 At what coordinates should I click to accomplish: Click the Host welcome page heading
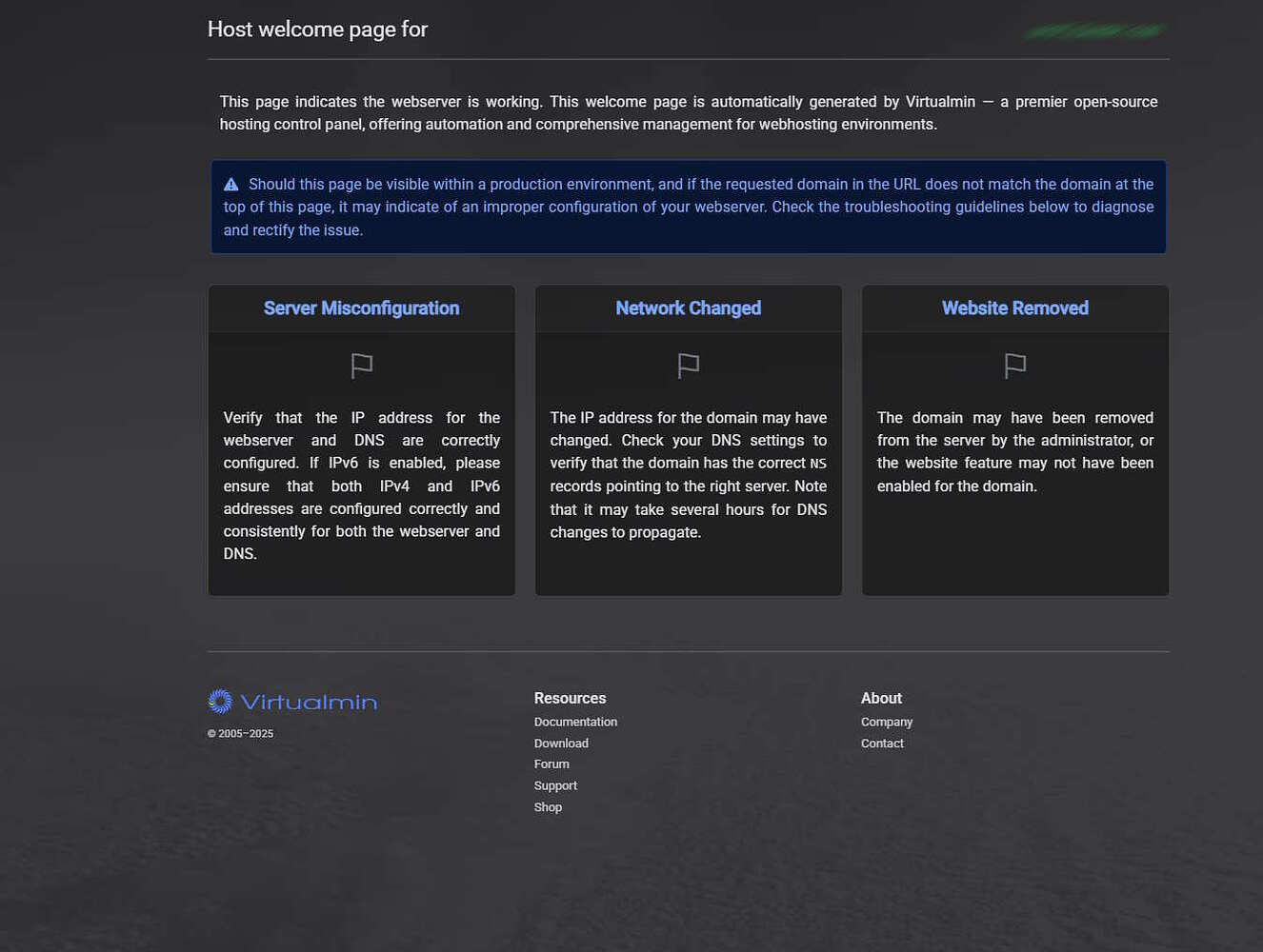[317, 29]
